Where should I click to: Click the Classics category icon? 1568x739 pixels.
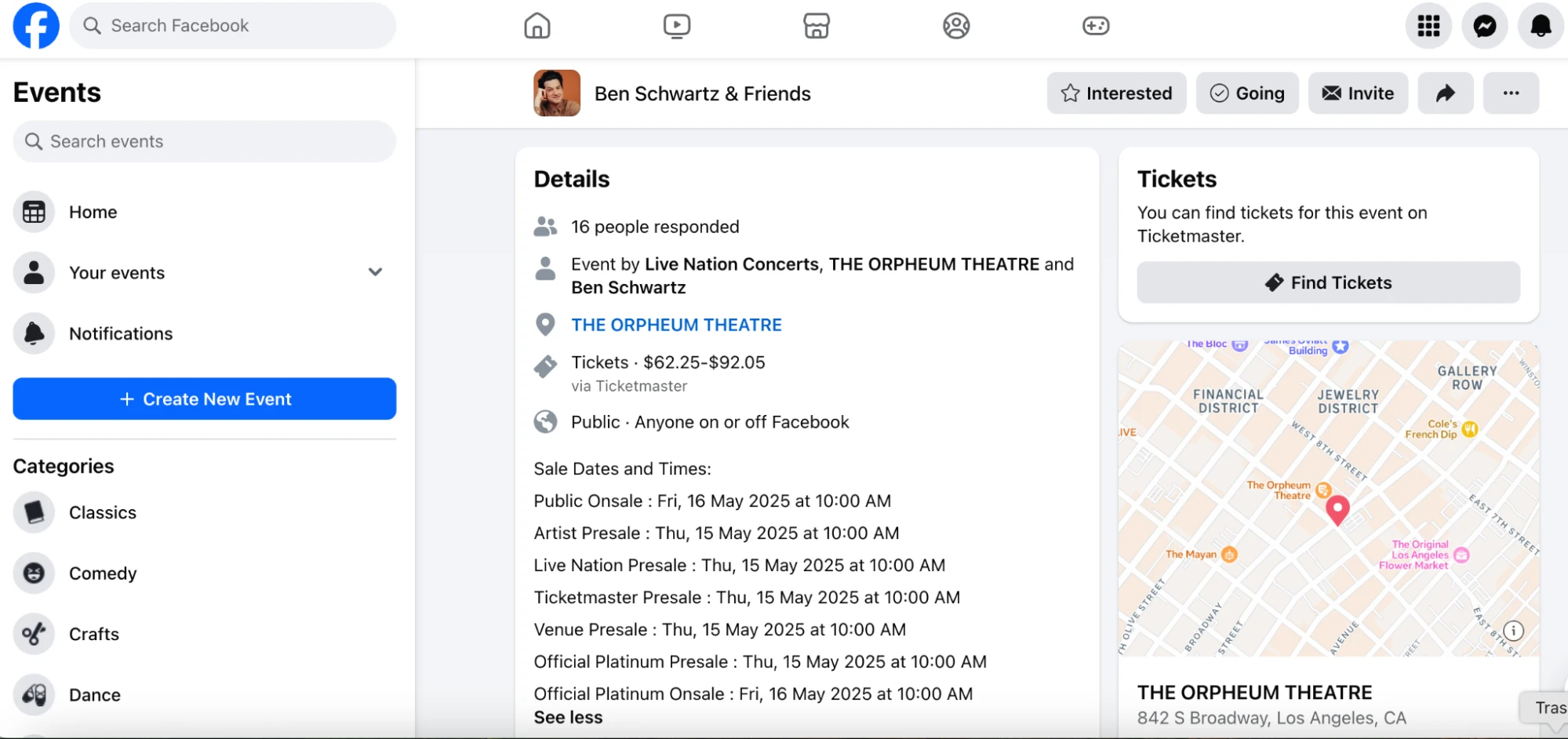click(34, 512)
